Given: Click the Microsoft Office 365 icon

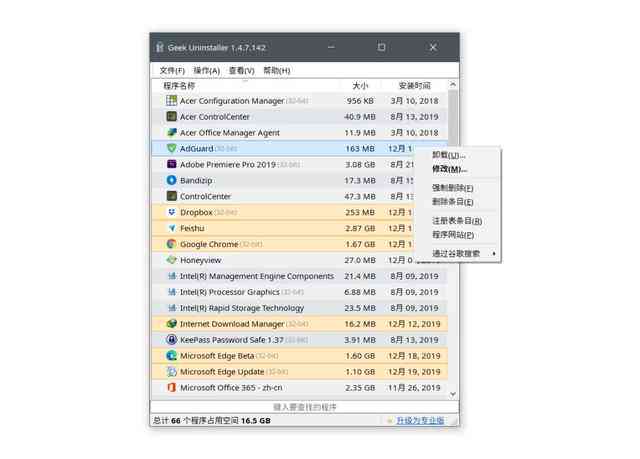Looking at the screenshot, I should 171,387.
